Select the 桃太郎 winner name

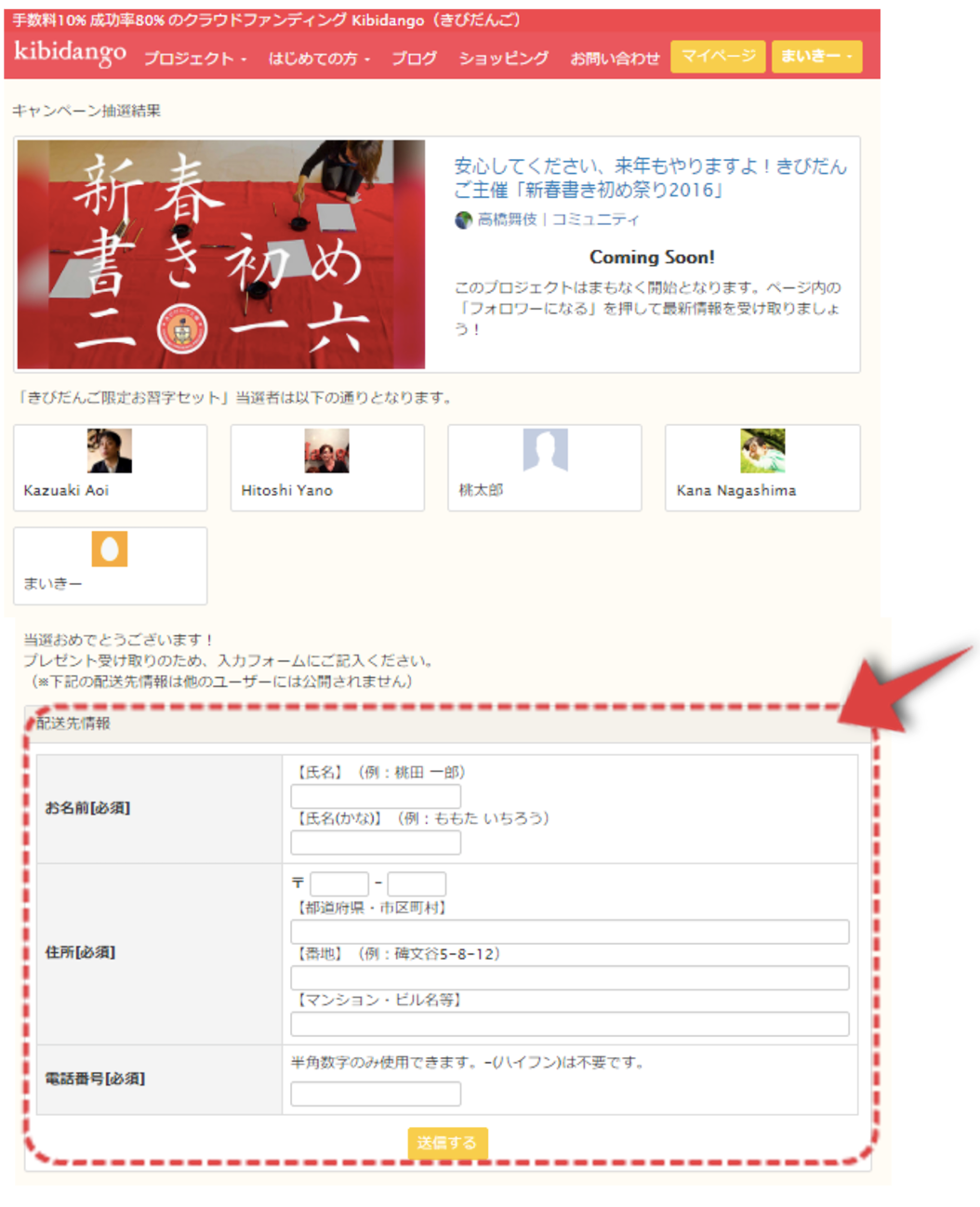point(481,490)
